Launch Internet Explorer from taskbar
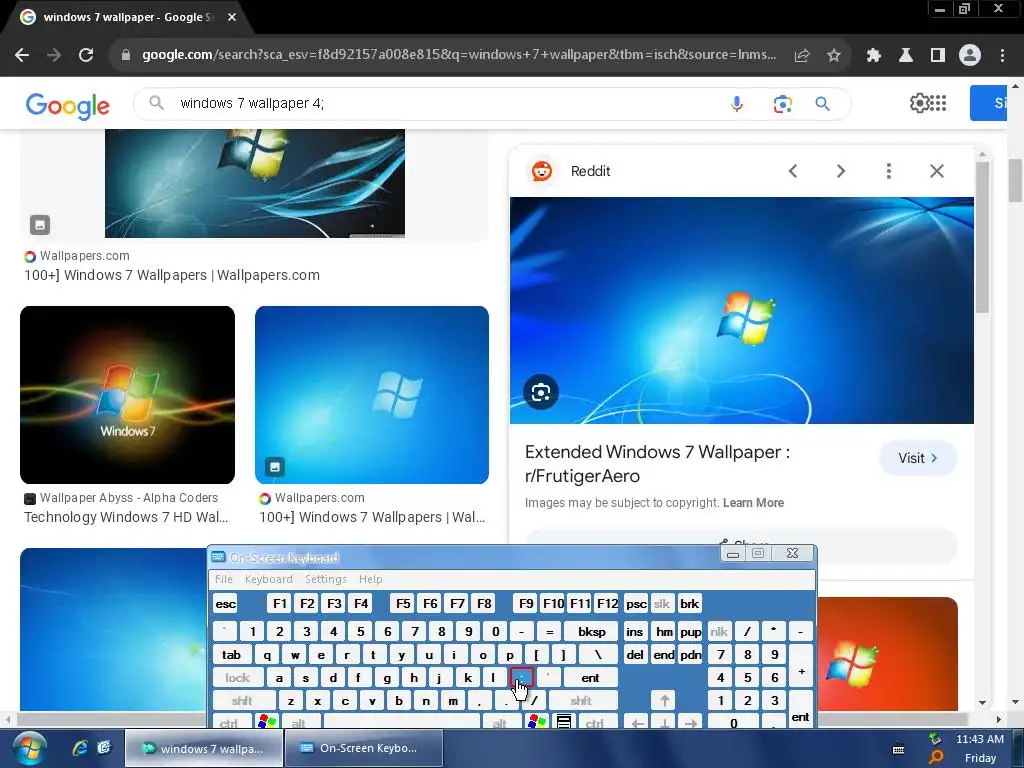 (80, 748)
